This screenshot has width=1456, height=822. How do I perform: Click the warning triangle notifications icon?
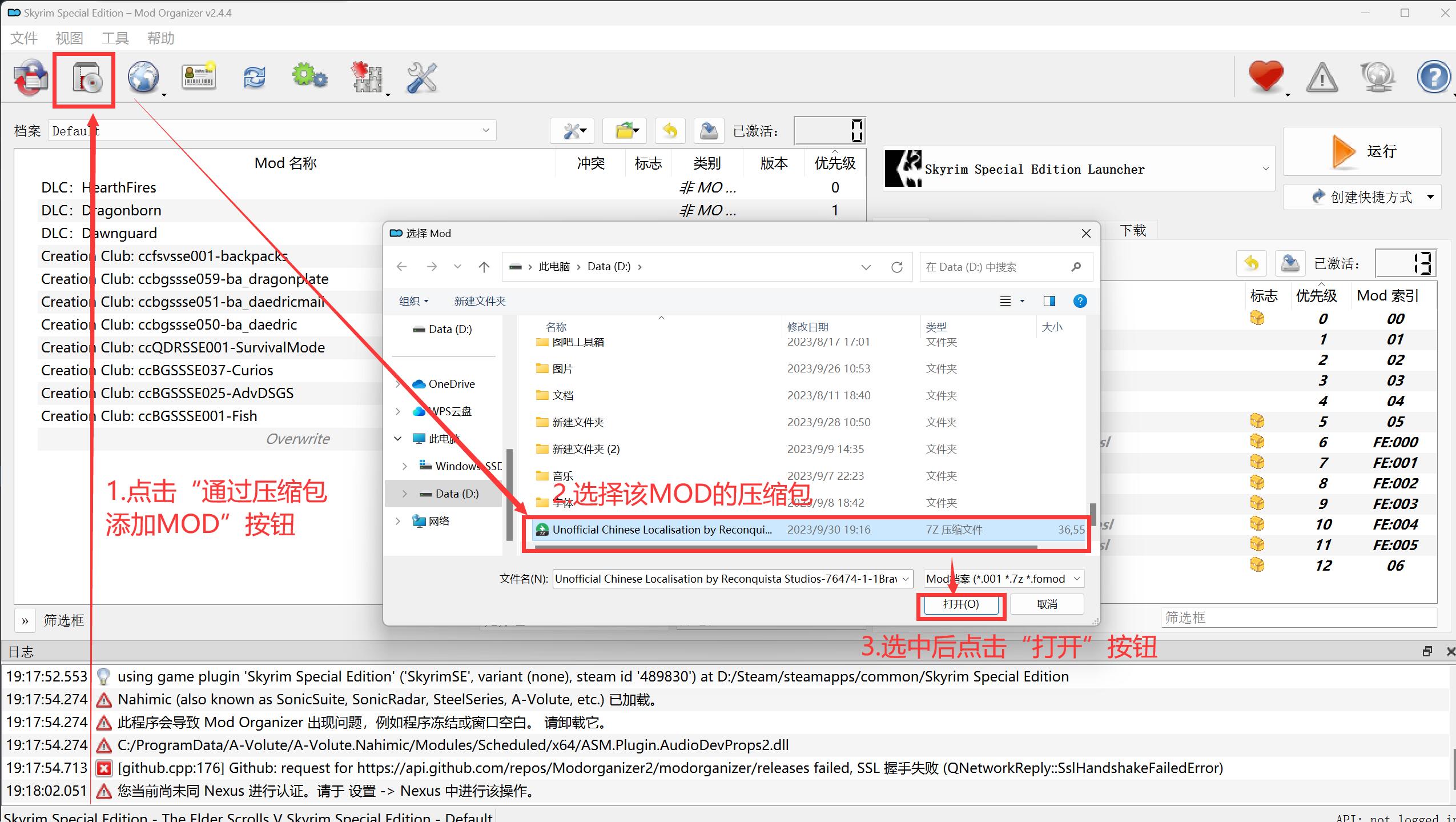1322,78
